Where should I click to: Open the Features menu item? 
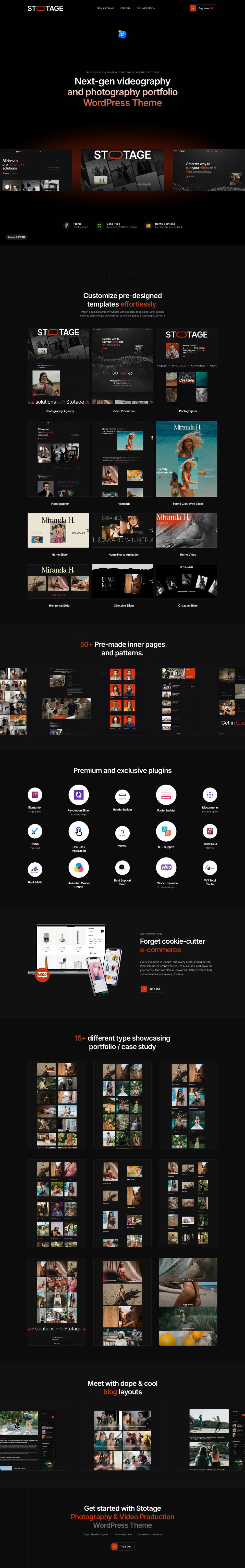(x=125, y=8)
